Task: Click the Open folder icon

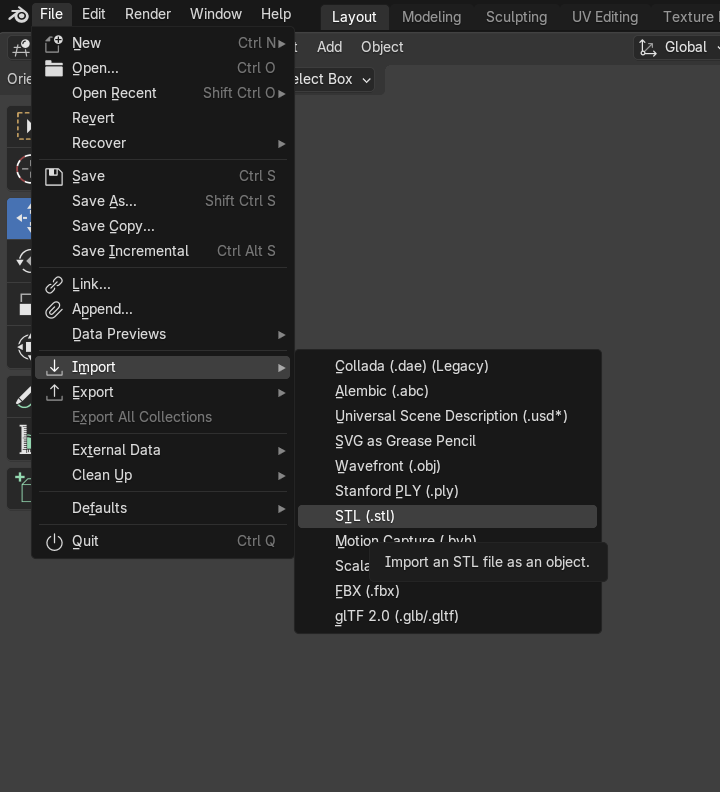Action: click(54, 68)
